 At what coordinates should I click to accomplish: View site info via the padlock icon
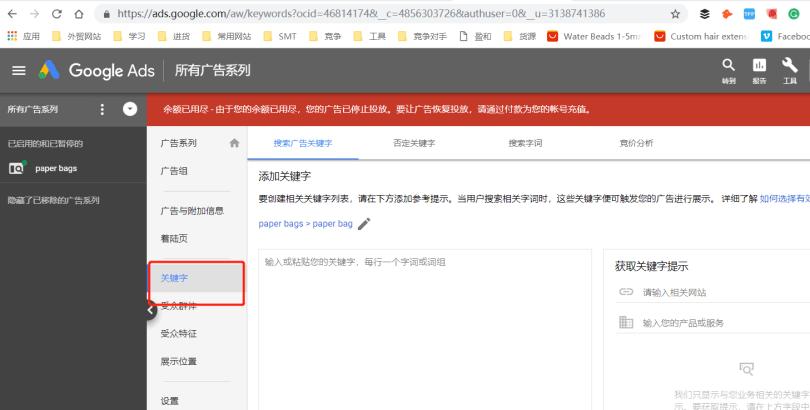[x=106, y=14]
